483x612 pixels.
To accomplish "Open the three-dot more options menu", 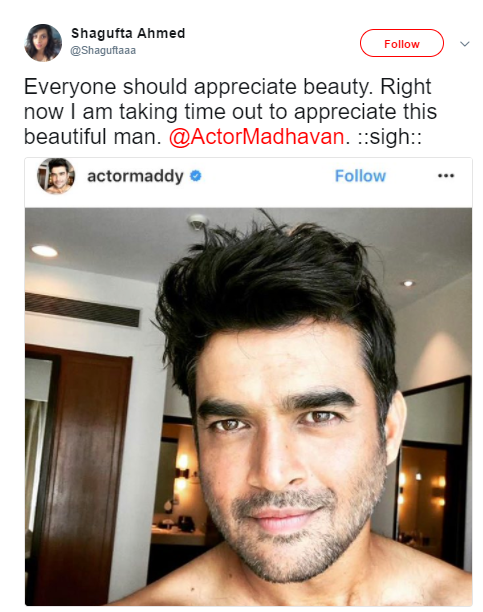I will click(x=446, y=176).
